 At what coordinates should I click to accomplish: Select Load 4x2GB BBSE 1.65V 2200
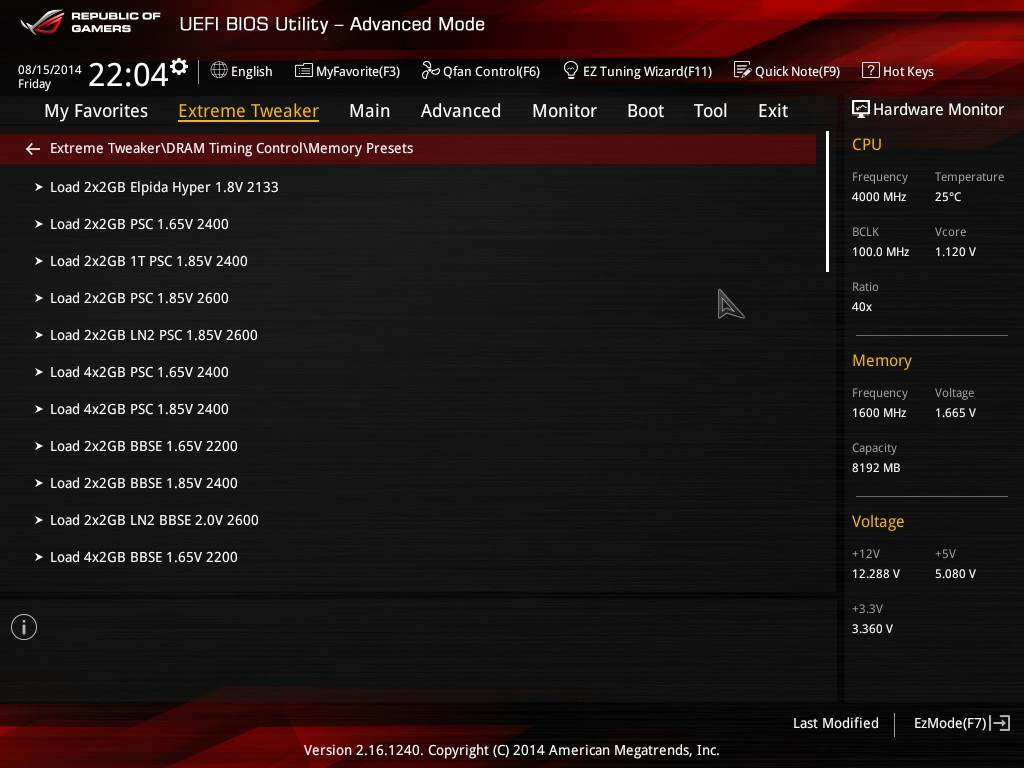click(144, 557)
